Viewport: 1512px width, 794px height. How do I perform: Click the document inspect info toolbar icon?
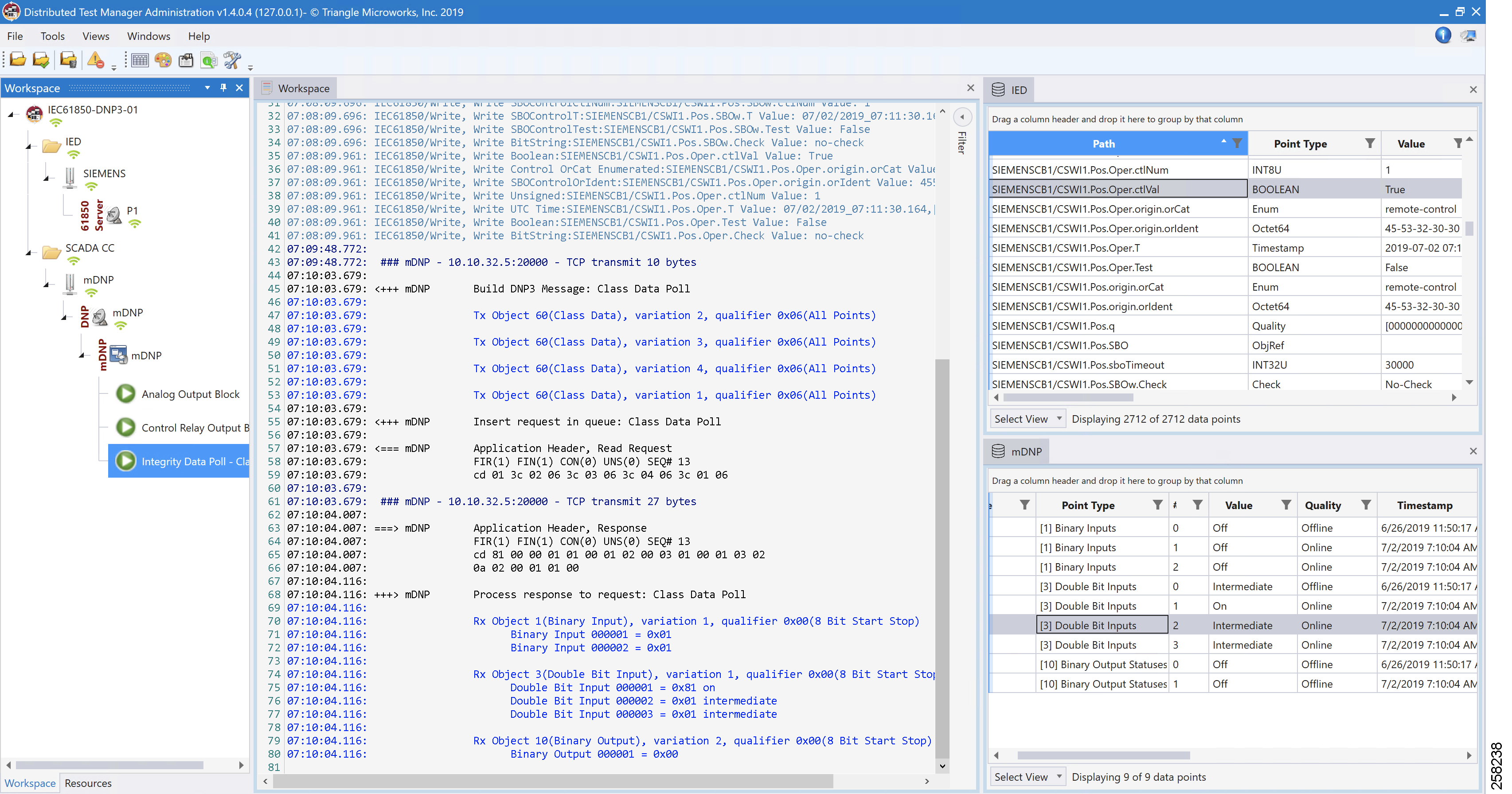(x=209, y=60)
